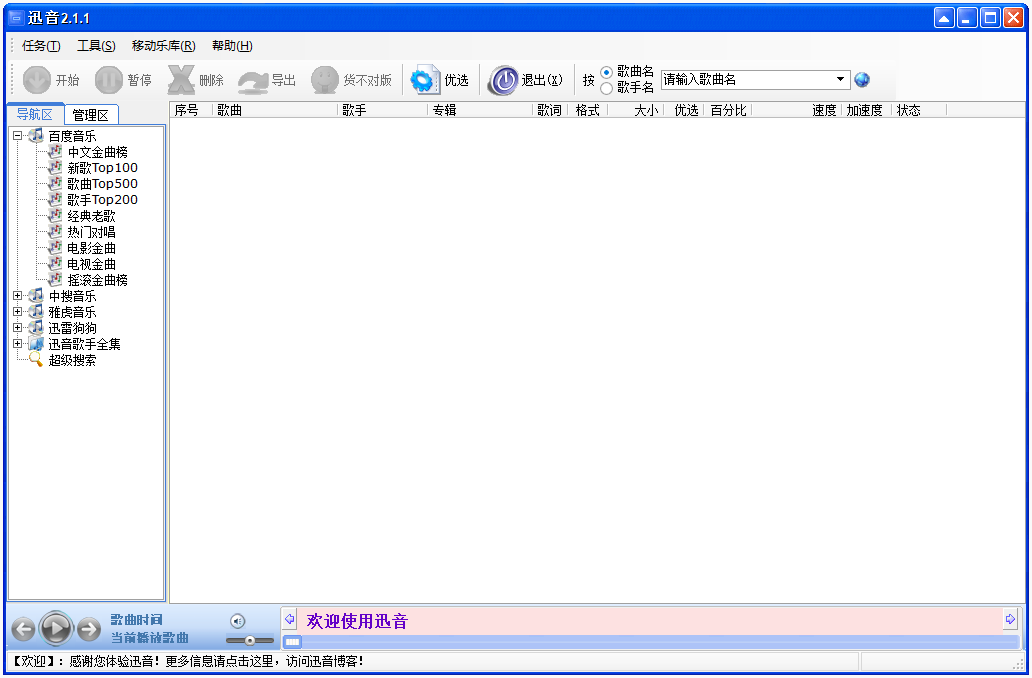The width and height of the screenshot is (1032, 678).
Task: Skip to the next song with the right arrow
Action: 89,629
